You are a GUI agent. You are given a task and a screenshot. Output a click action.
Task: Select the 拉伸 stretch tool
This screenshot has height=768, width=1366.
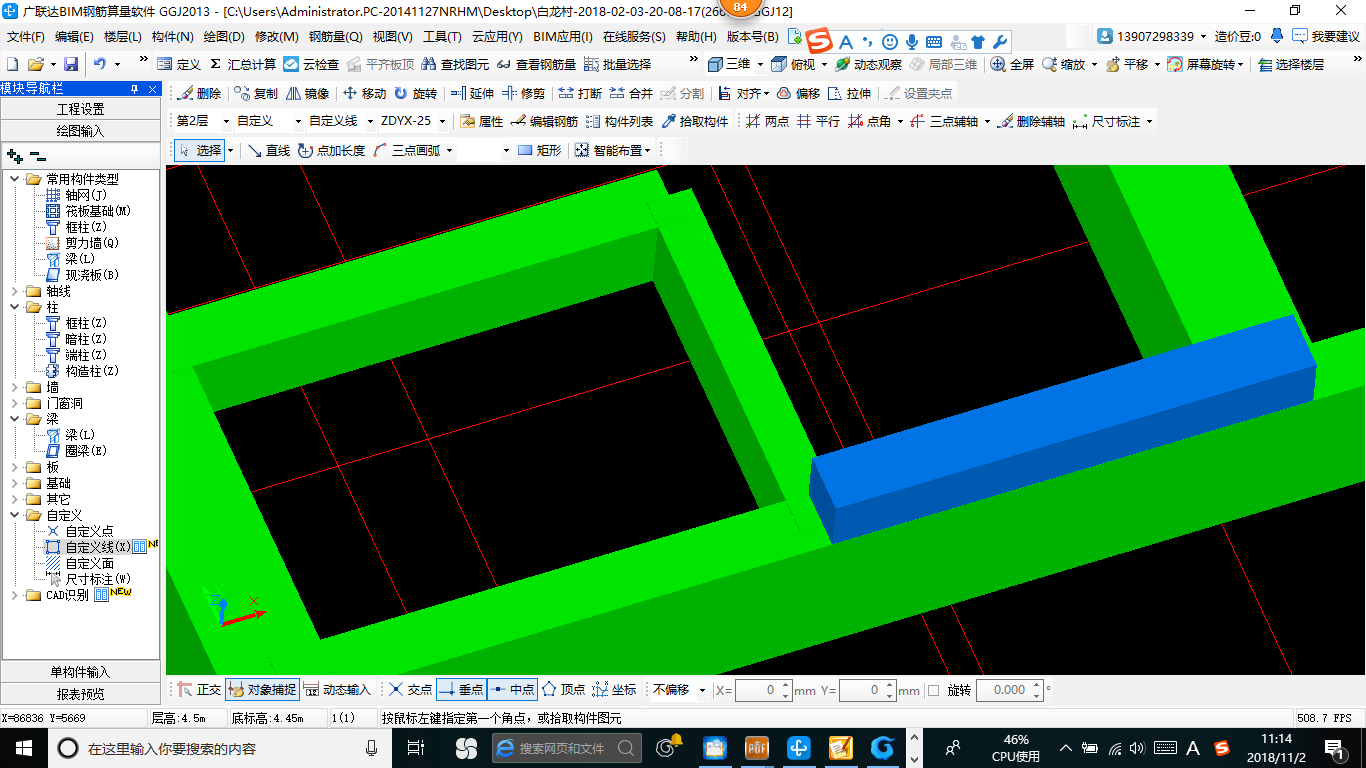click(848, 93)
